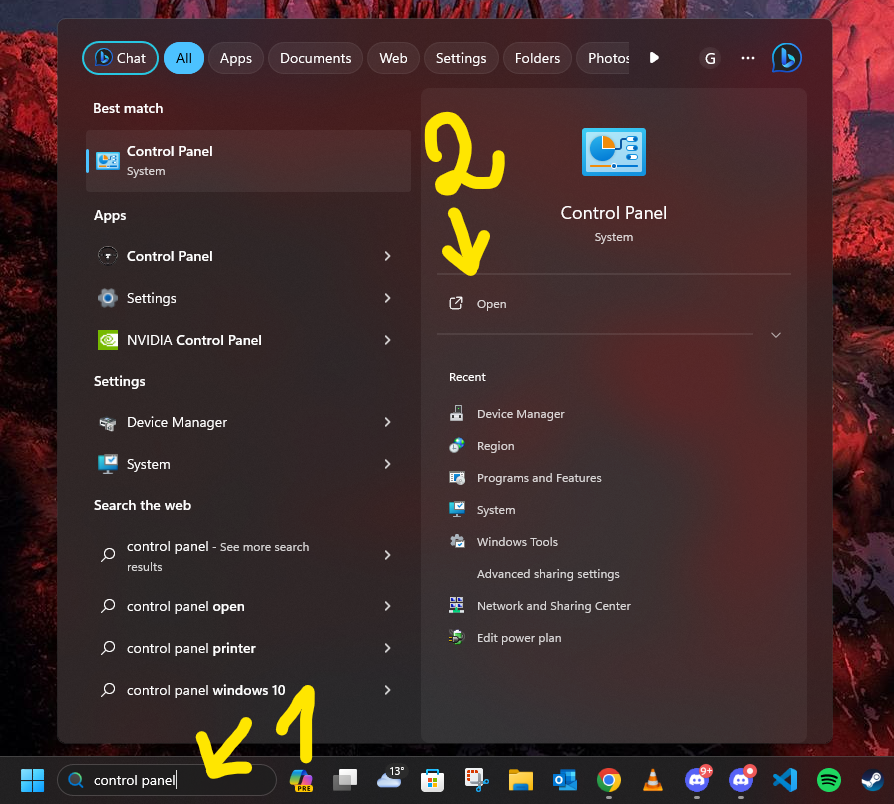894x804 pixels.
Task: Open Task View from taskbar
Action: pyautogui.click(x=345, y=780)
